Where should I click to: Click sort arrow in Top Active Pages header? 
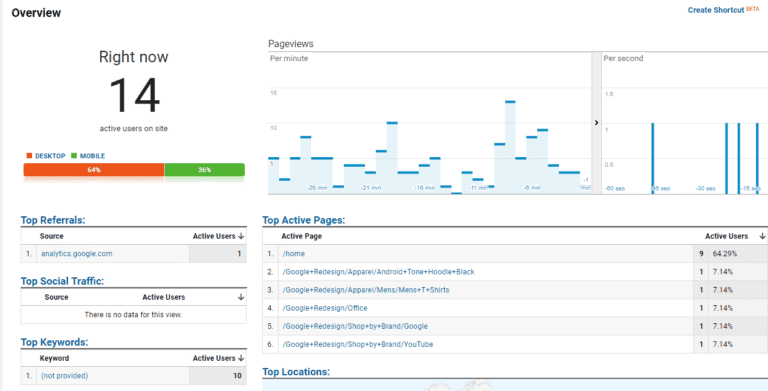click(x=762, y=236)
